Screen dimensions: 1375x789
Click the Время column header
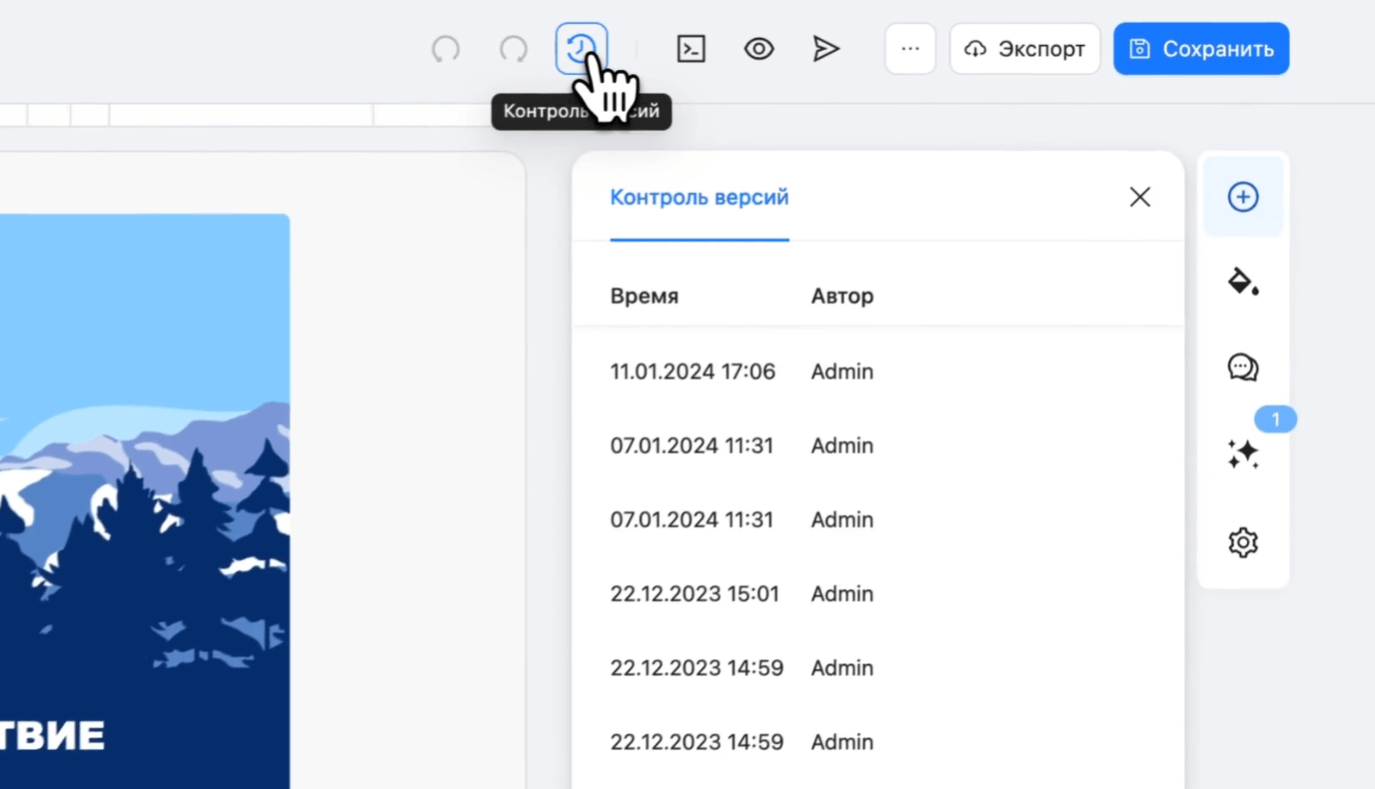click(x=644, y=296)
